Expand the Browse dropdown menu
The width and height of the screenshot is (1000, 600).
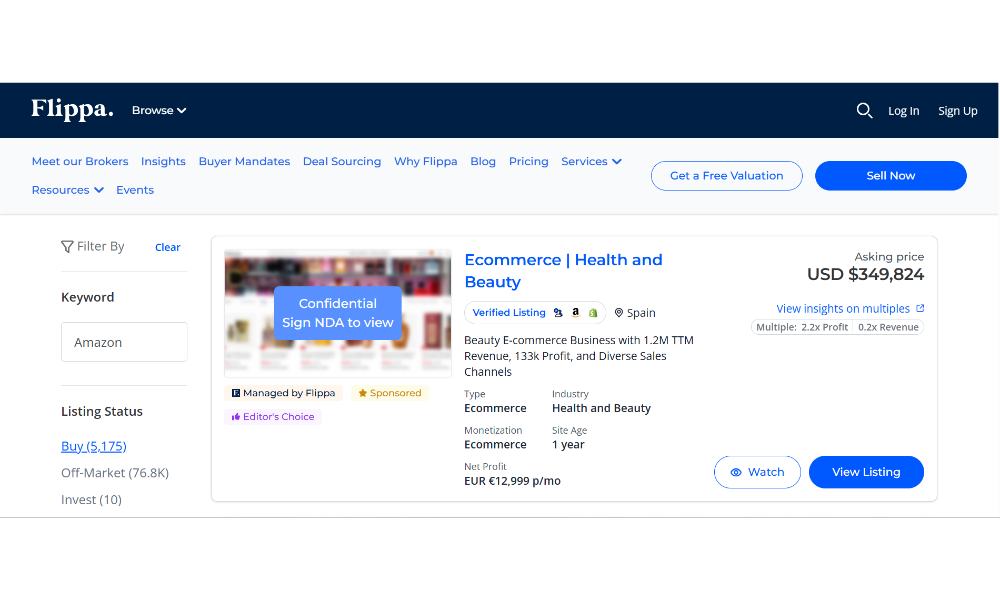pos(159,110)
